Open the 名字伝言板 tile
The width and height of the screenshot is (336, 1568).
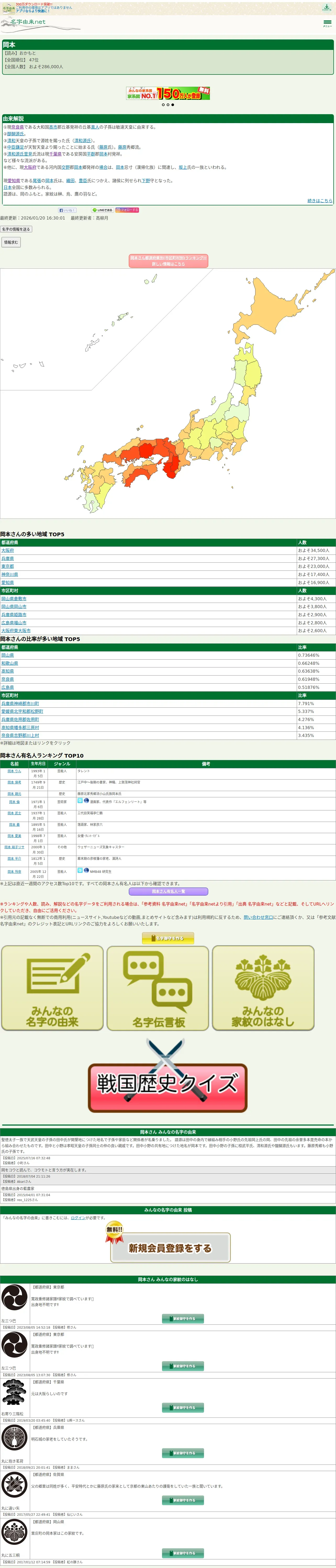(x=158, y=987)
